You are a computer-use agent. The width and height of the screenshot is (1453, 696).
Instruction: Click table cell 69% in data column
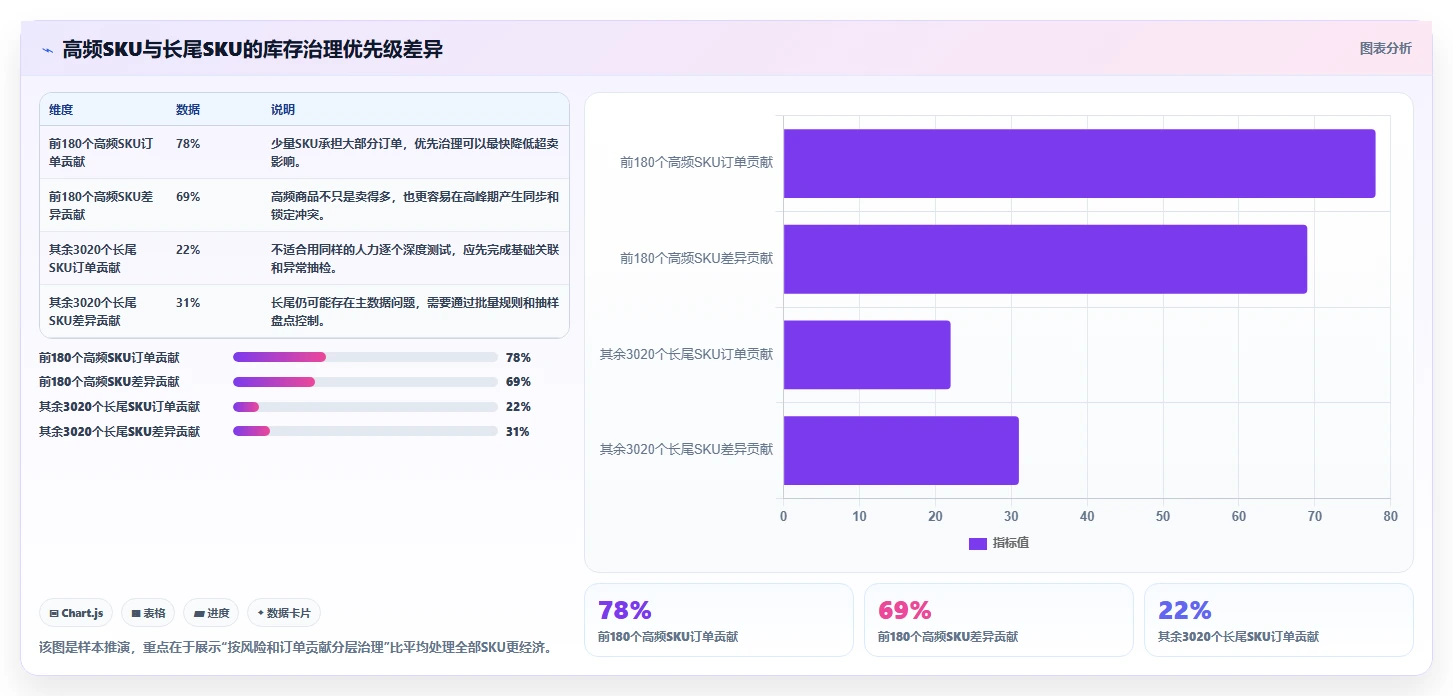click(x=188, y=197)
